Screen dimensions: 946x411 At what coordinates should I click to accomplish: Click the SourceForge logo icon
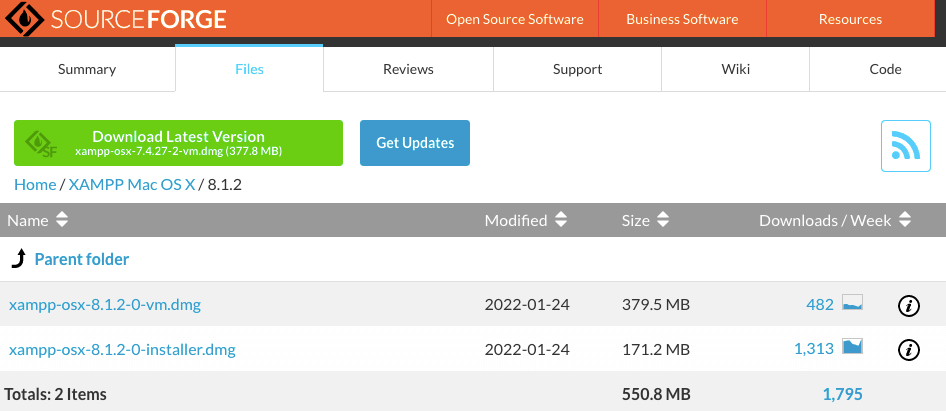coord(23,19)
